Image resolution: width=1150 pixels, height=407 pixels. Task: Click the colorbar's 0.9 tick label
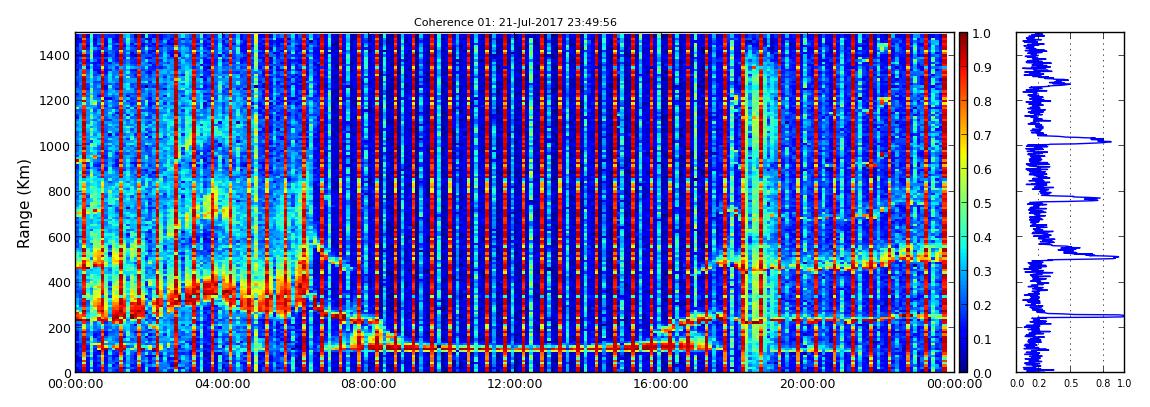[984, 68]
